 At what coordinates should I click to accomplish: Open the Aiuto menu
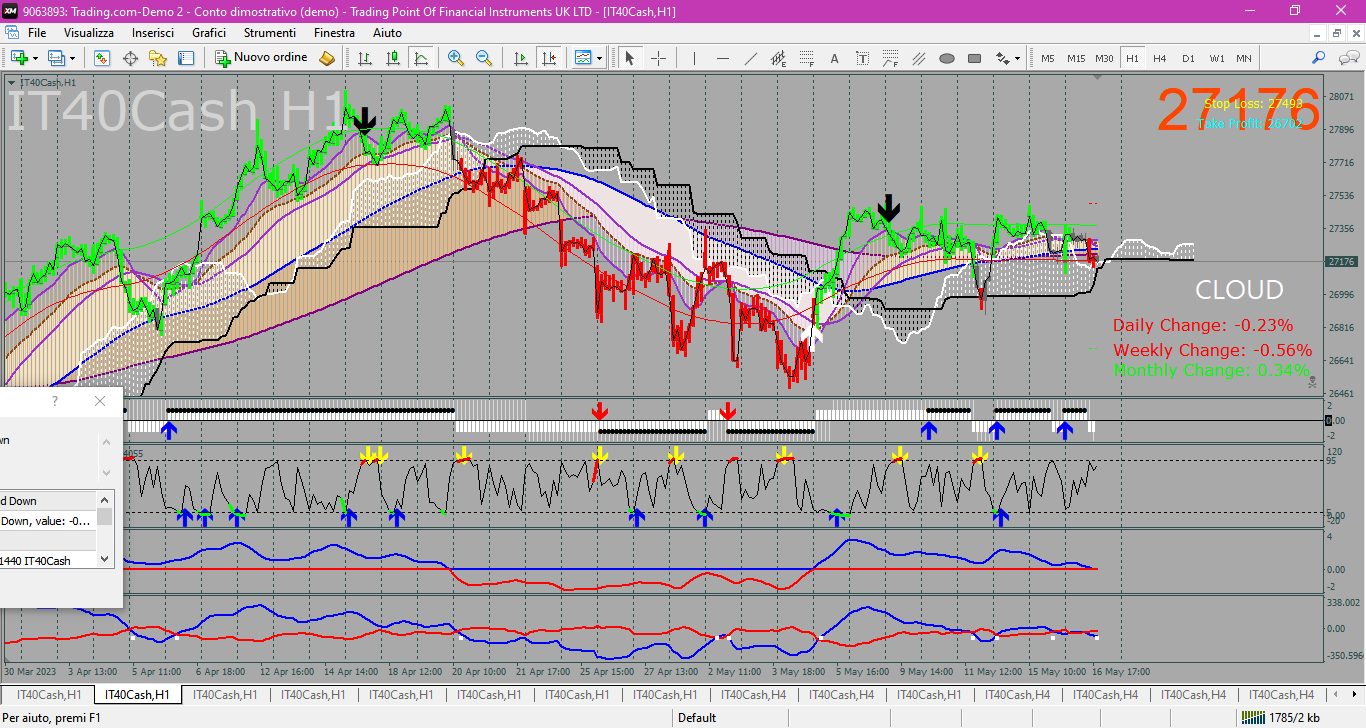(387, 33)
